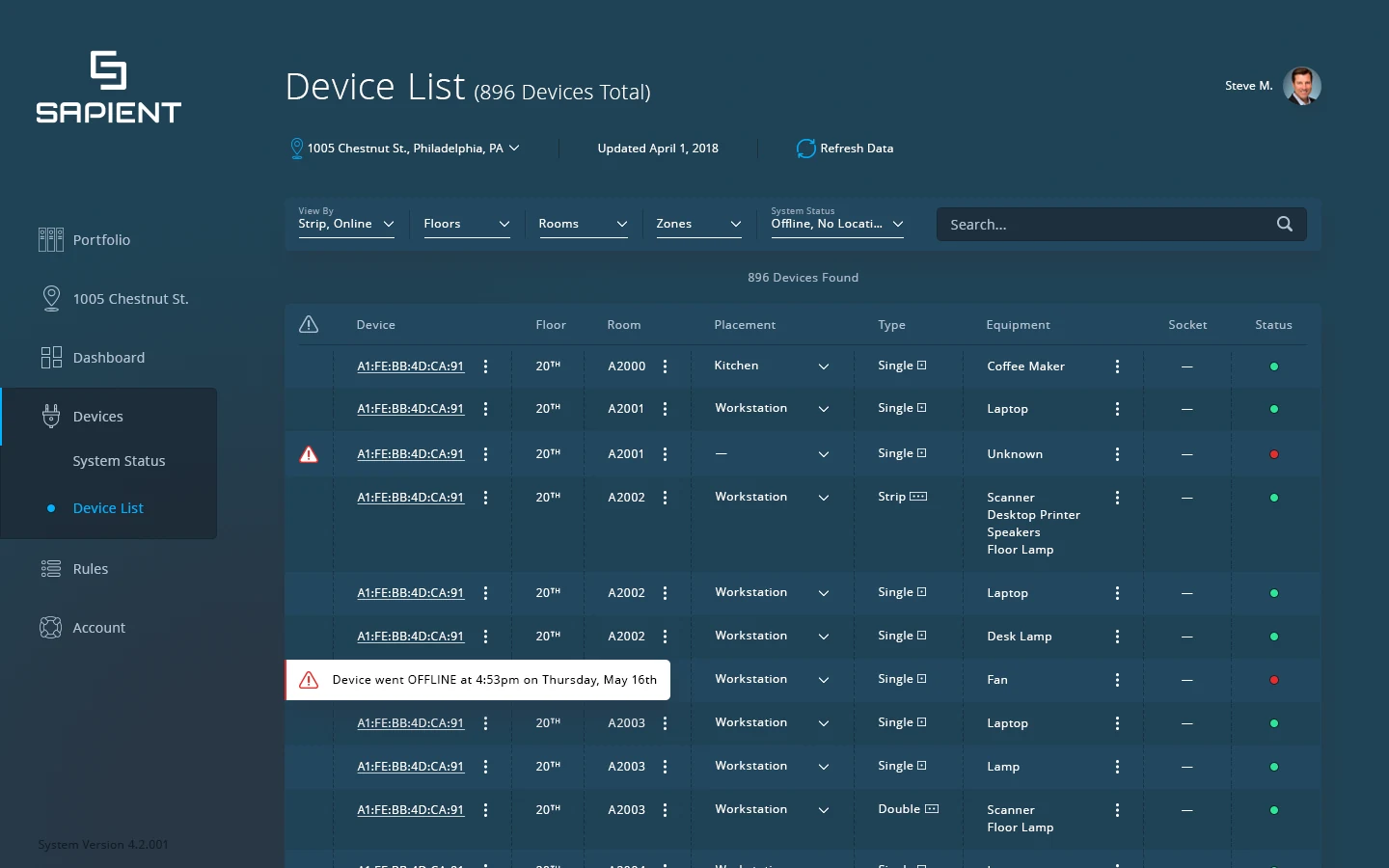Open the Zones filter dropdown

pos(698,224)
